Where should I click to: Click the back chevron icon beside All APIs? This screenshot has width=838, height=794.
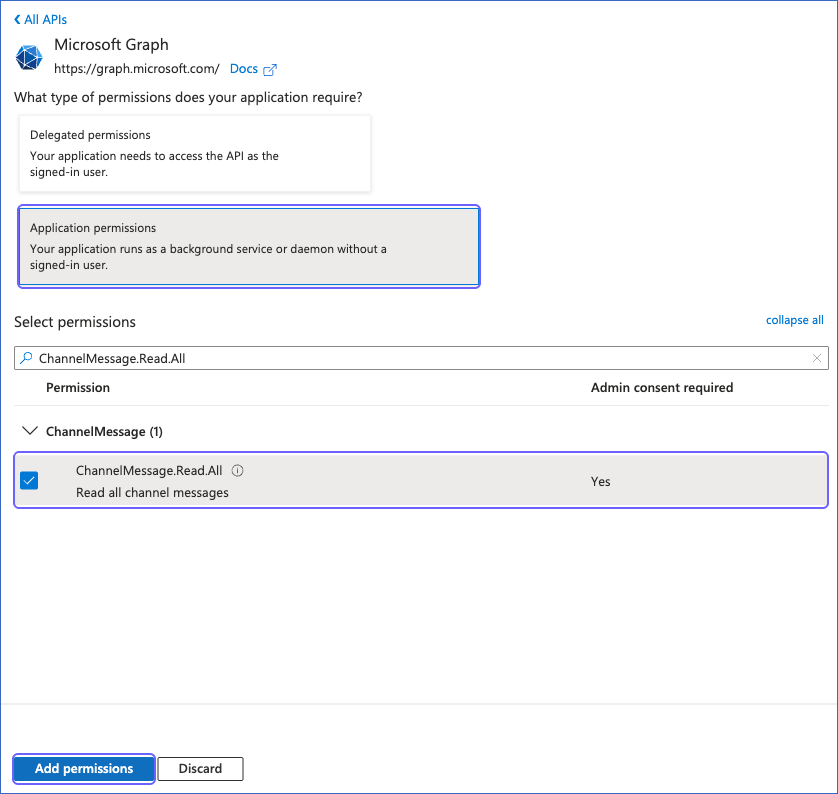(x=17, y=20)
